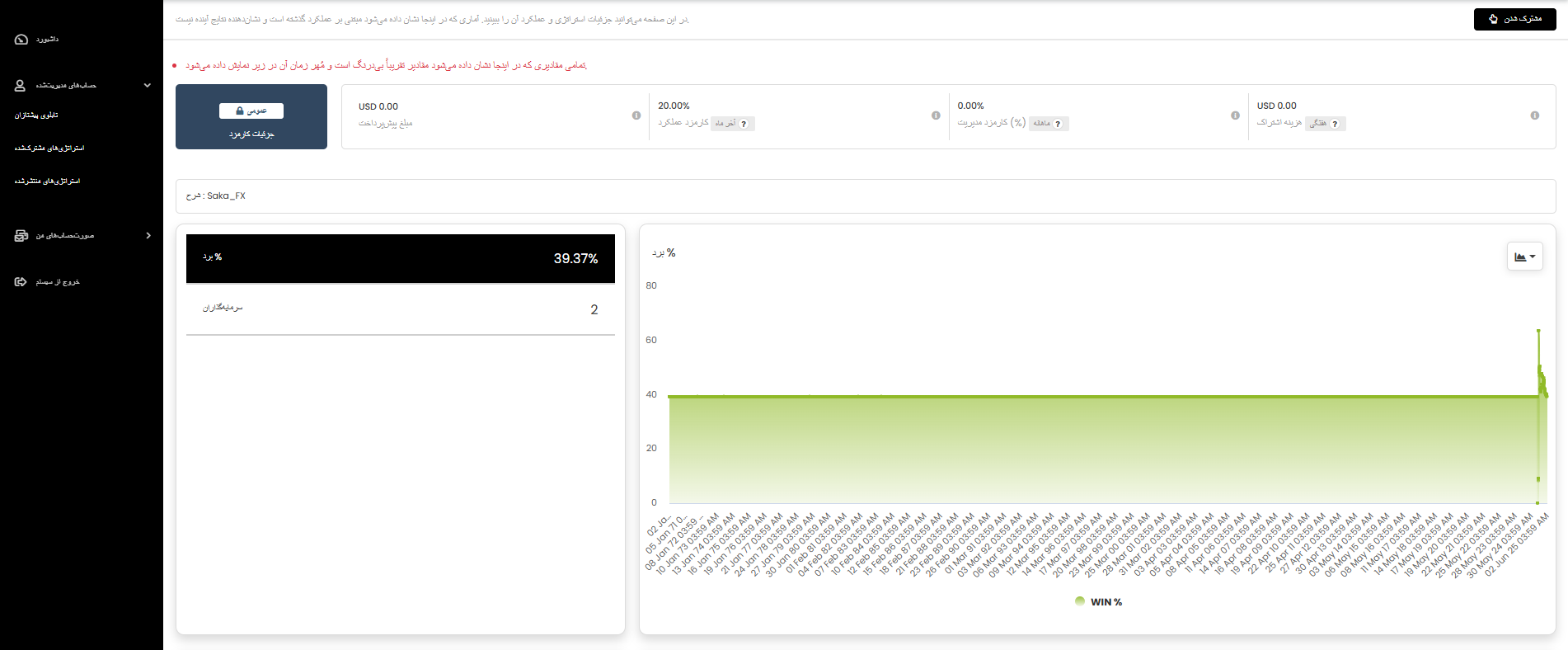Click the win-rate spike at chart's end
Image resolution: width=1568 pixels, height=650 pixels.
(x=1538, y=332)
